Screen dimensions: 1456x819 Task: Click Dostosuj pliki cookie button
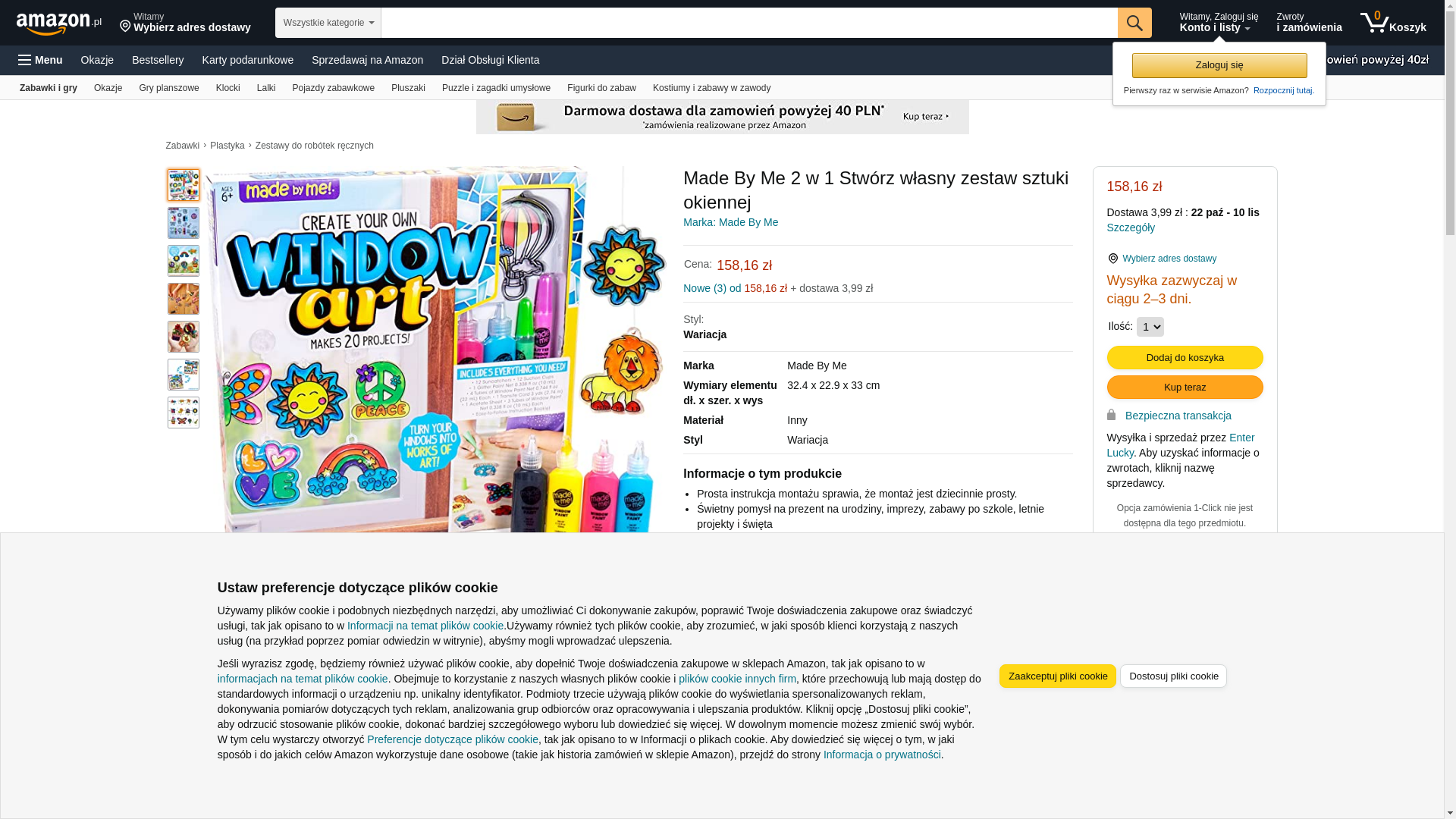(1174, 676)
